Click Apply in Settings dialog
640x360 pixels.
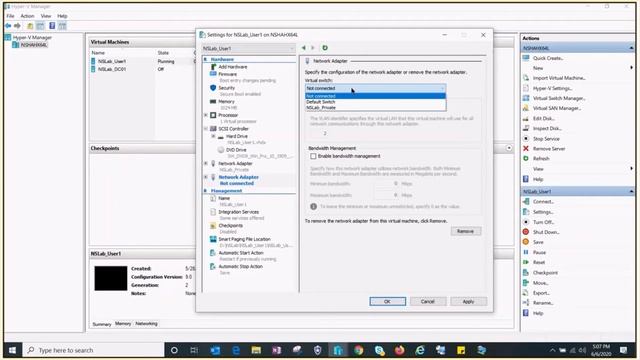coord(468,301)
